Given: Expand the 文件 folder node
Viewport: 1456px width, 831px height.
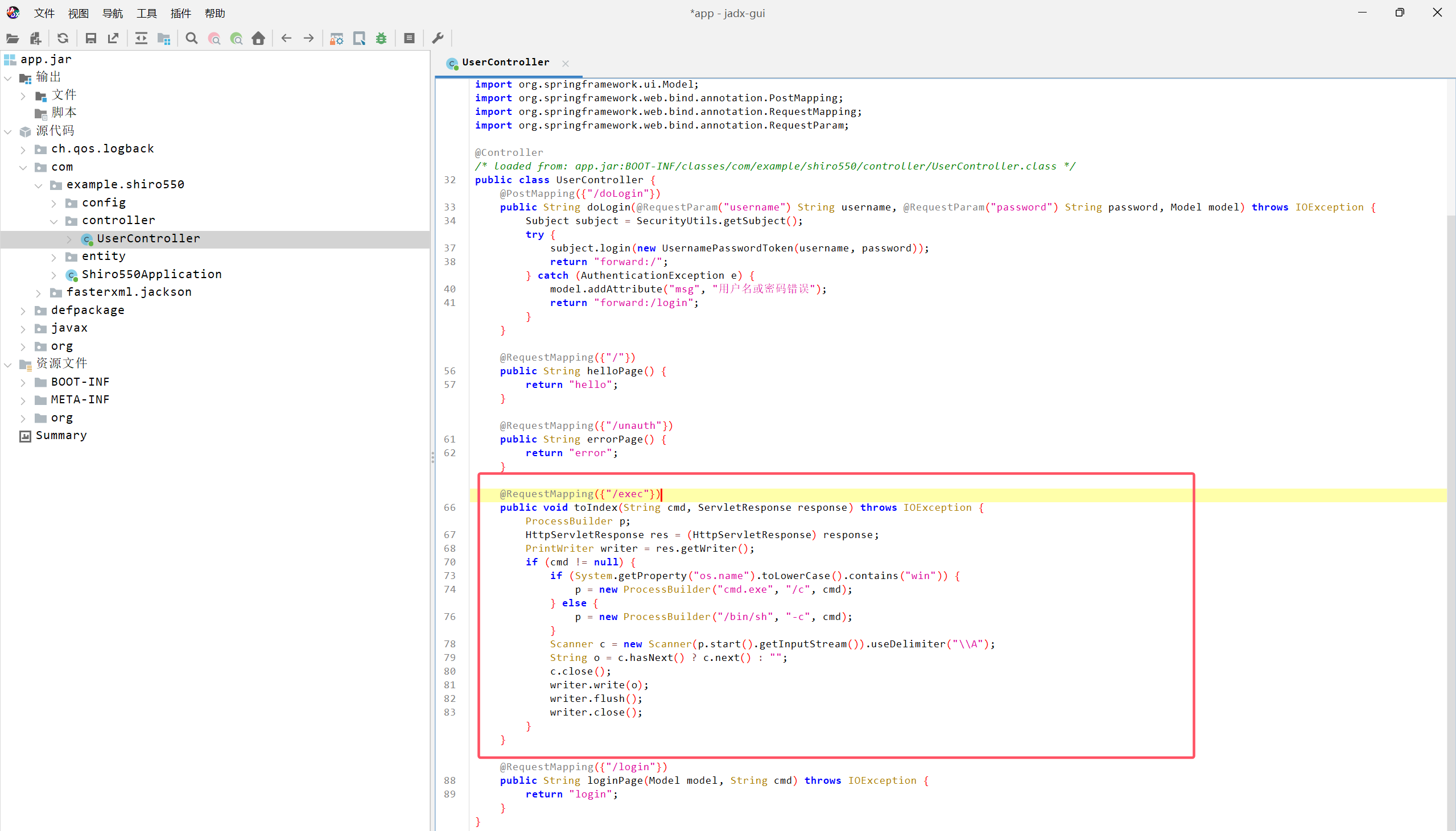Looking at the screenshot, I should (x=23, y=96).
